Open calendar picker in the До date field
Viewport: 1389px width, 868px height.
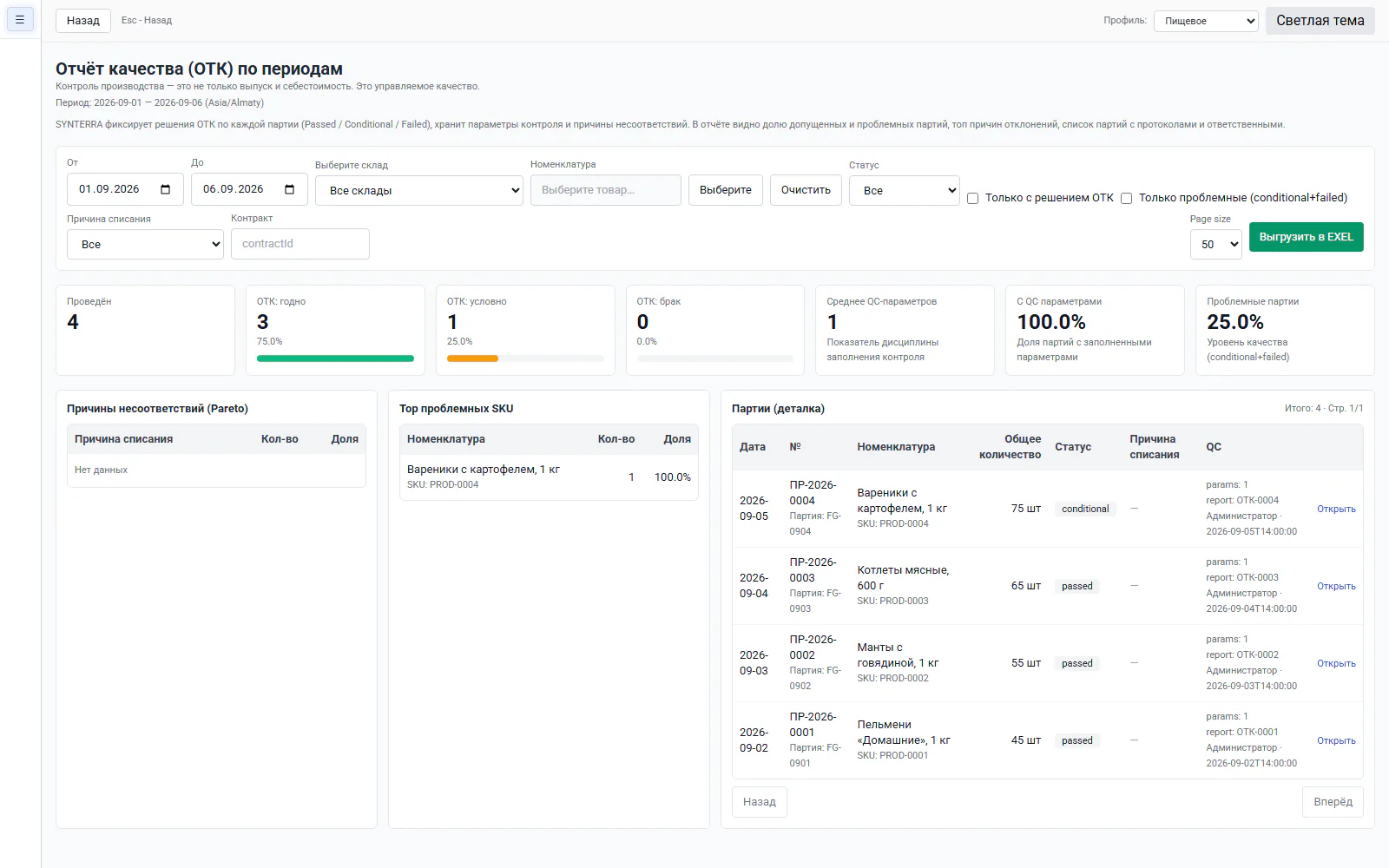289,189
